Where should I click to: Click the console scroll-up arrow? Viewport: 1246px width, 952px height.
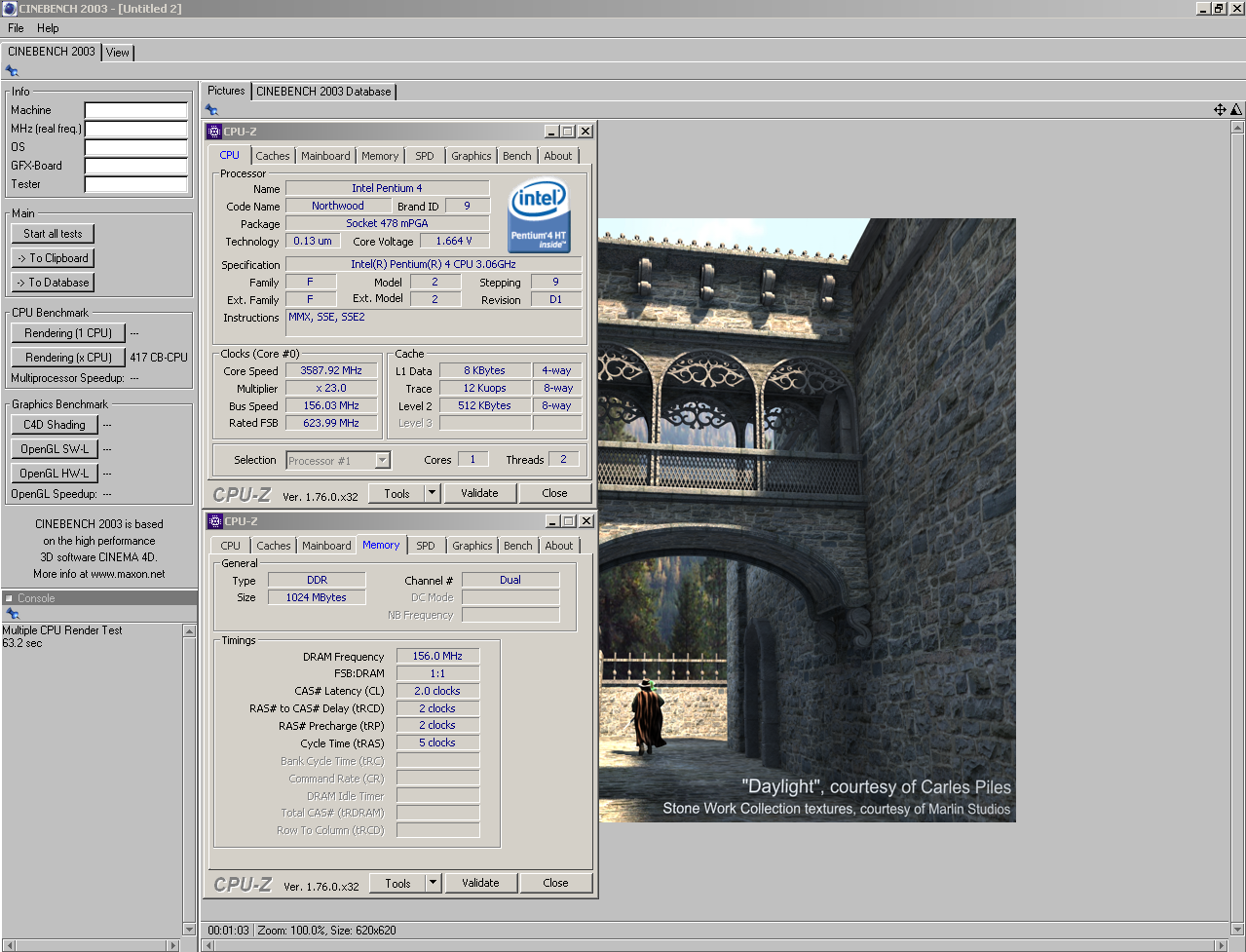[x=189, y=631]
